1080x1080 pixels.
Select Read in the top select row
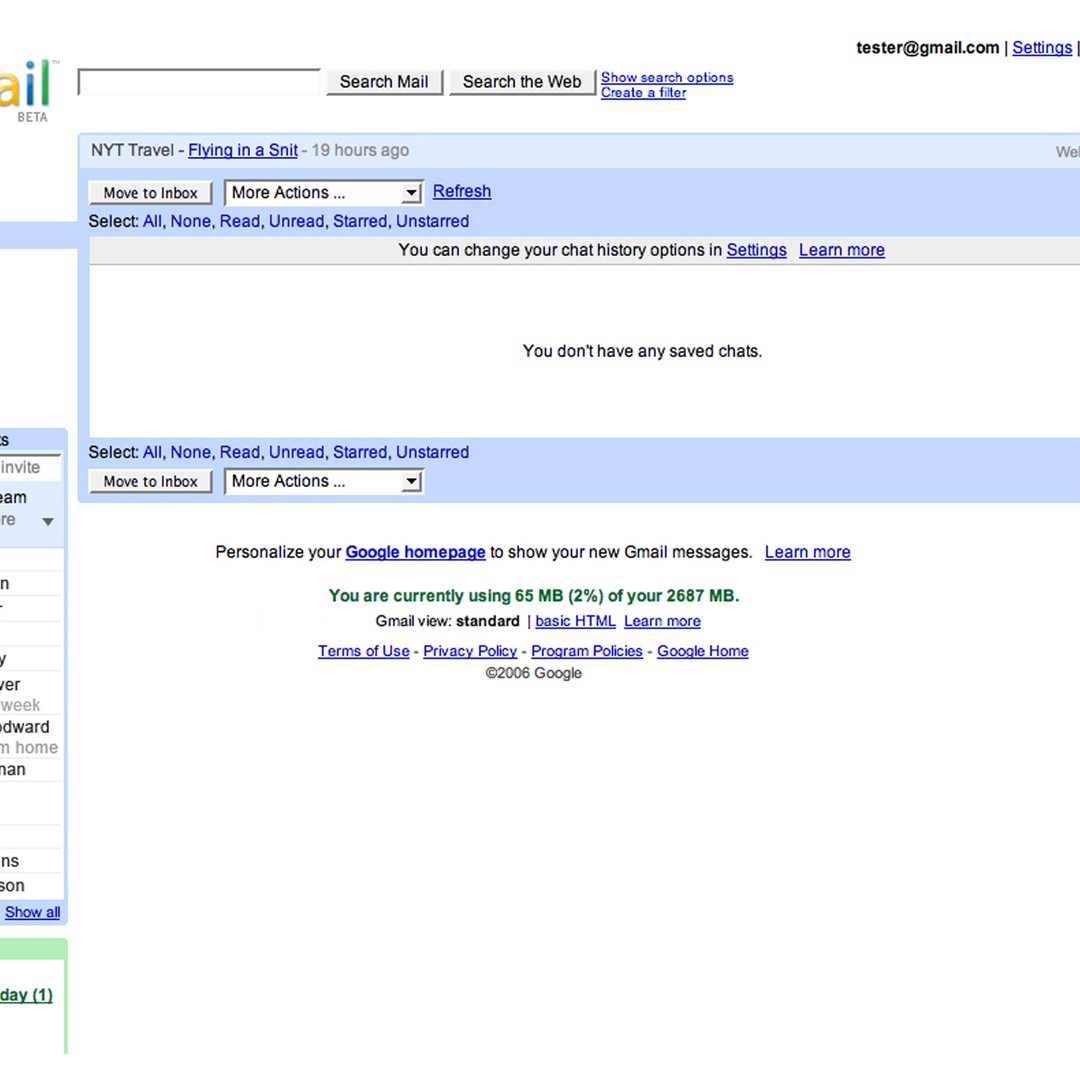[x=240, y=221]
